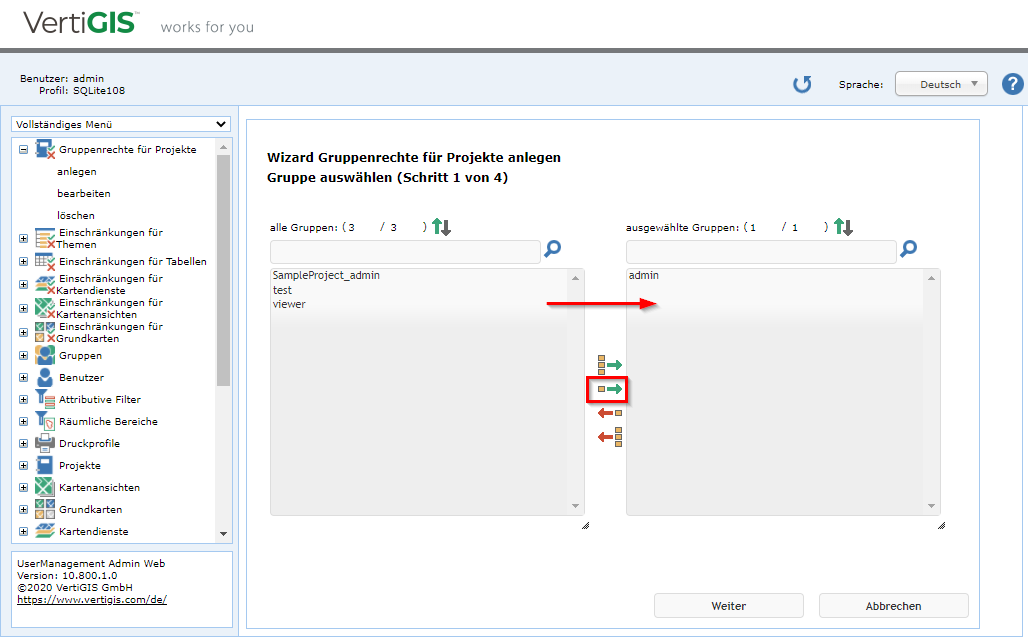Click the alle Gruppen search field

click(x=405, y=252)
